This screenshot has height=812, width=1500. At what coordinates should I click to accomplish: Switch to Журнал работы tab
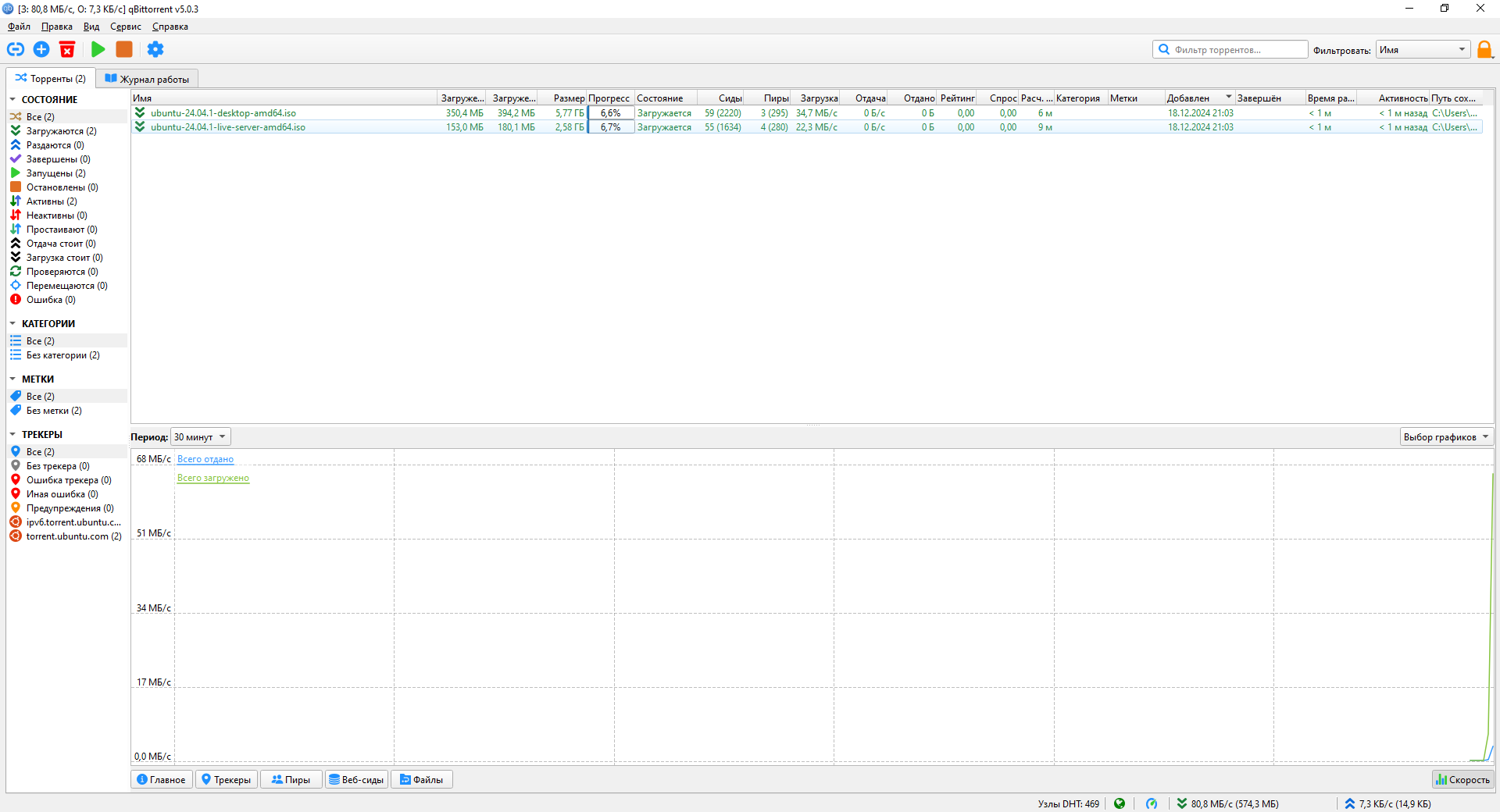(x=148, y=79)
